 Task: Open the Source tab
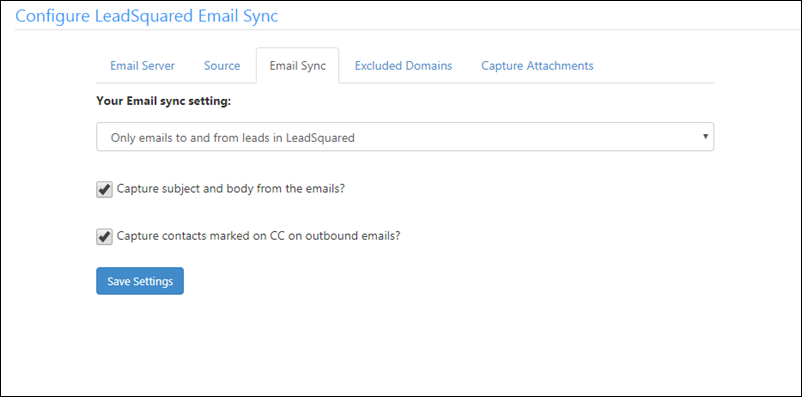click(x=222, y=66)
